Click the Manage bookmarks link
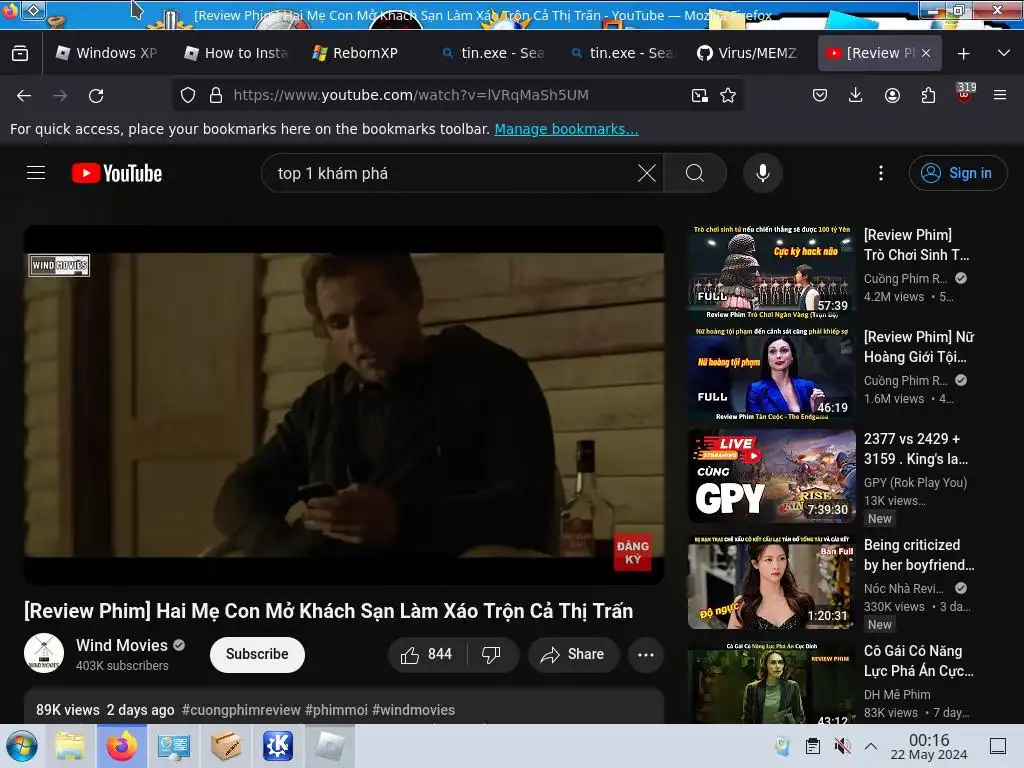 pos(566,129)
